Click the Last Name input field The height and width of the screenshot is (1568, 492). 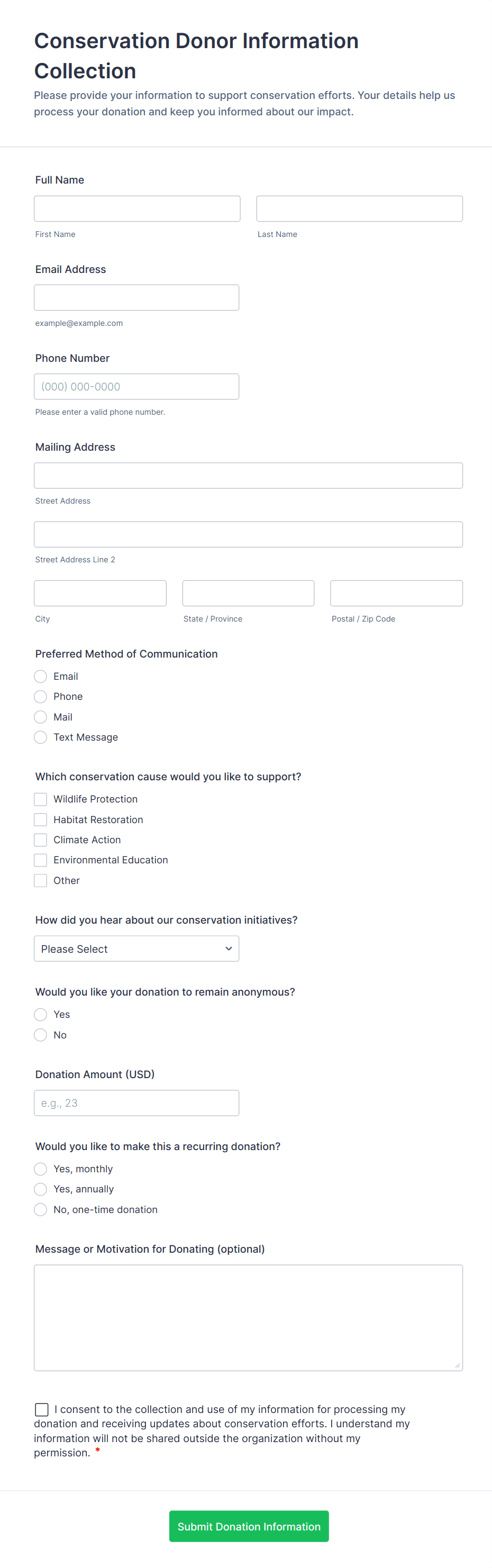[x=359, y=209]
